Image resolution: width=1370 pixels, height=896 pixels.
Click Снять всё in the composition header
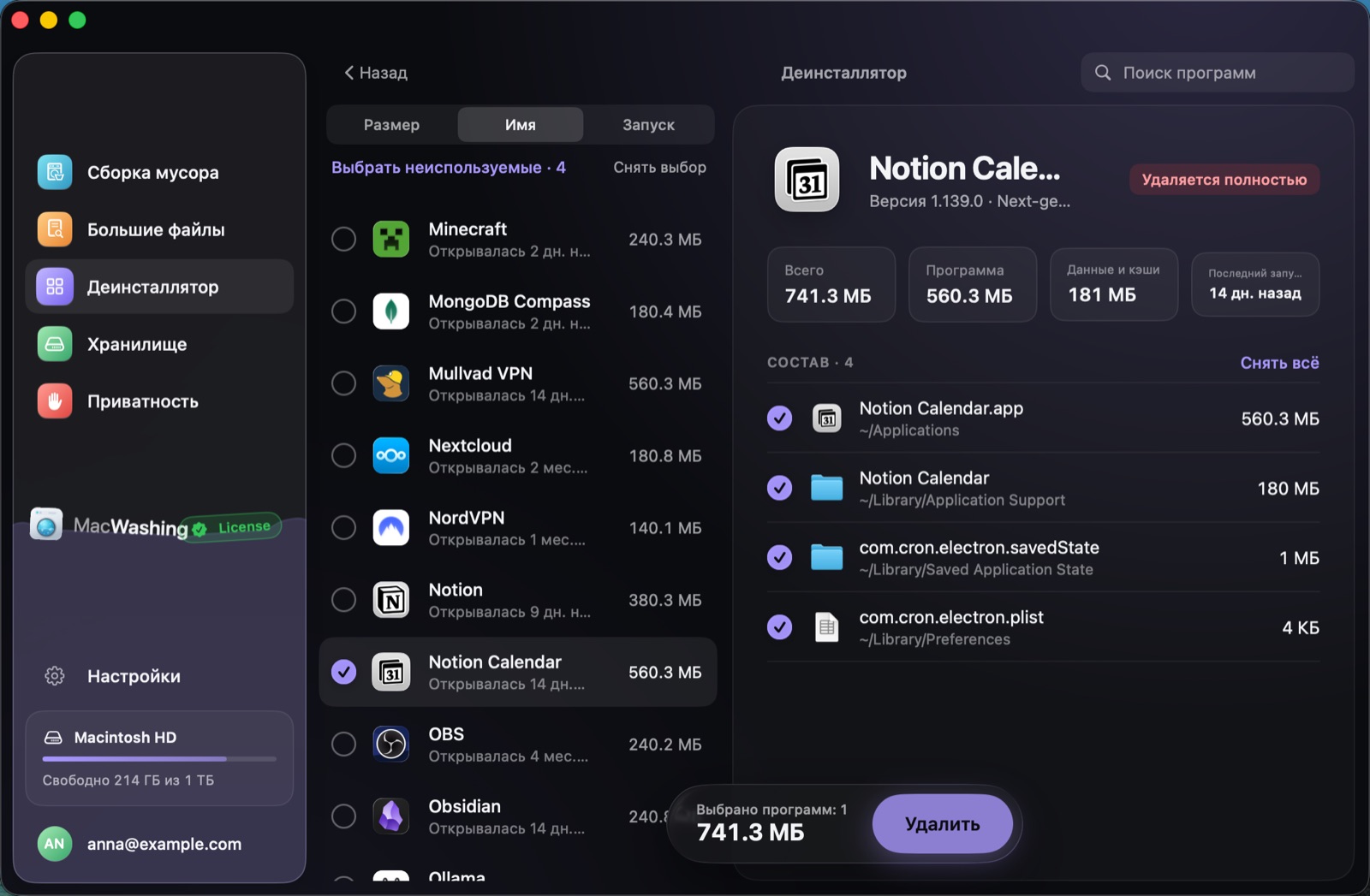tap(1279, 363)
